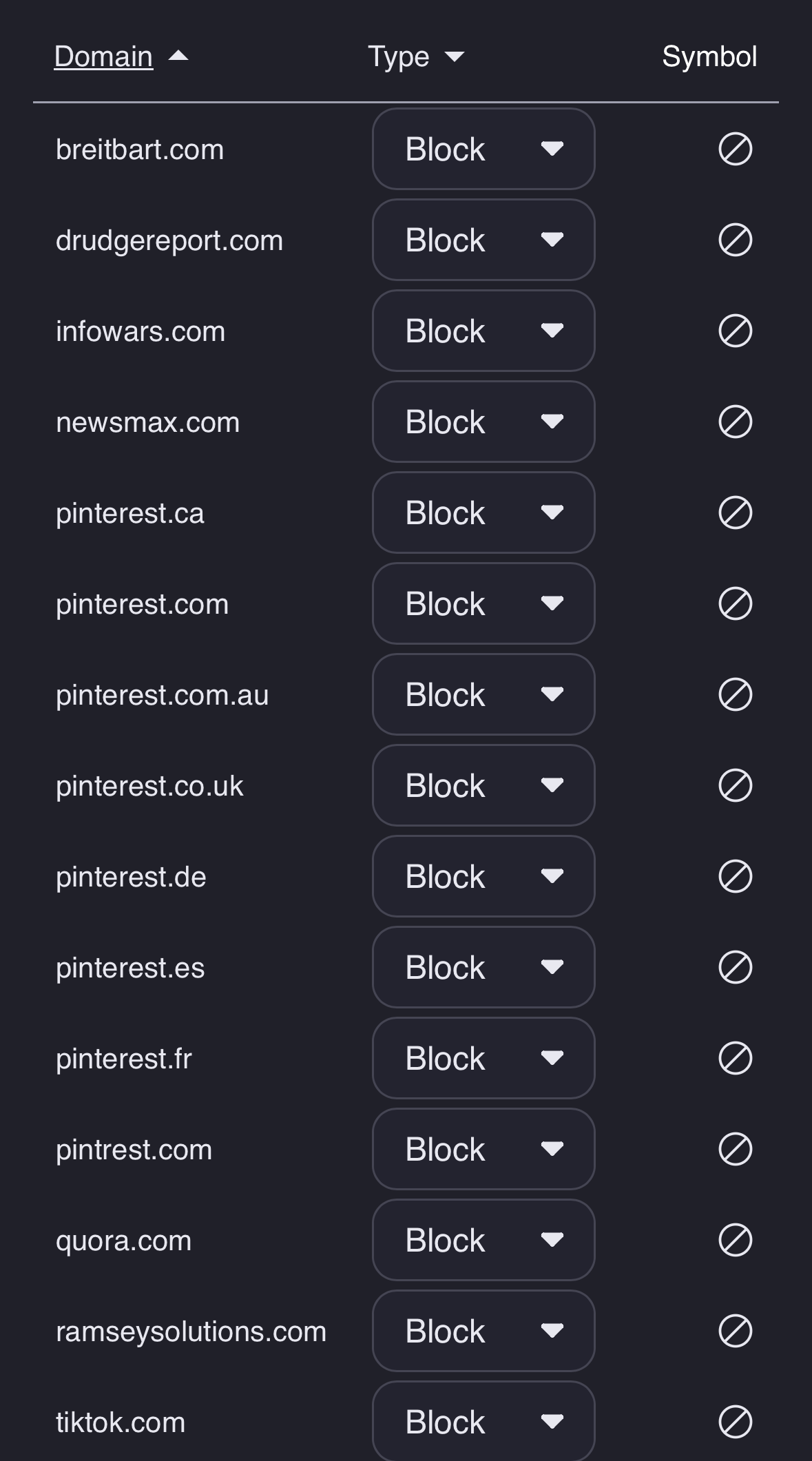
Task: Open the Type dropdown for drudgereport.com
Action: [x=483, y=240]
